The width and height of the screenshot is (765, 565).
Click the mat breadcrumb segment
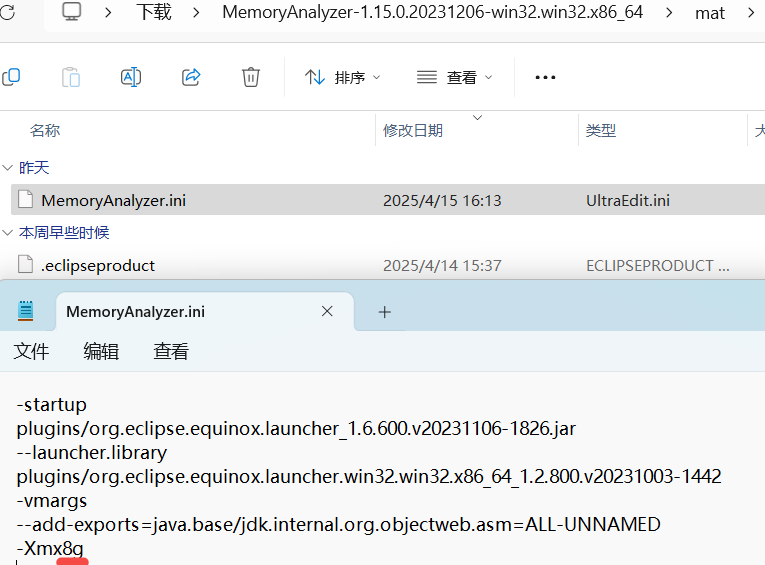710,13
